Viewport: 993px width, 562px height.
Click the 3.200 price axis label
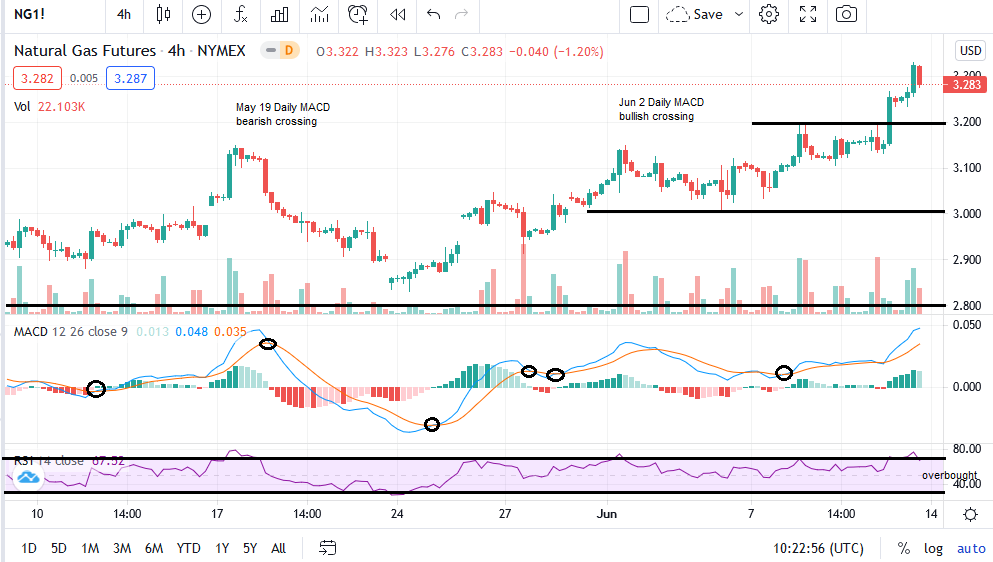pyautogui.click(x=967, y=122)
